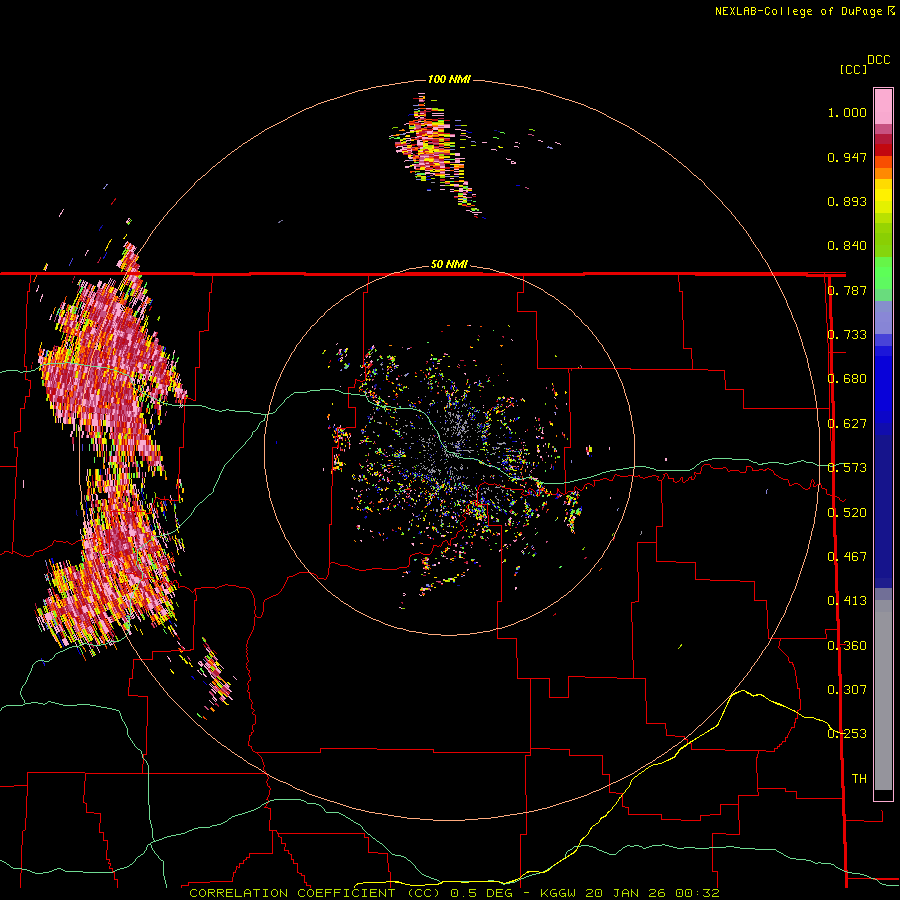This screenshot has height=900, width=900.
Task: Click the 0.520 scale value
Action: pyautogui.click(x=847, y=513)
